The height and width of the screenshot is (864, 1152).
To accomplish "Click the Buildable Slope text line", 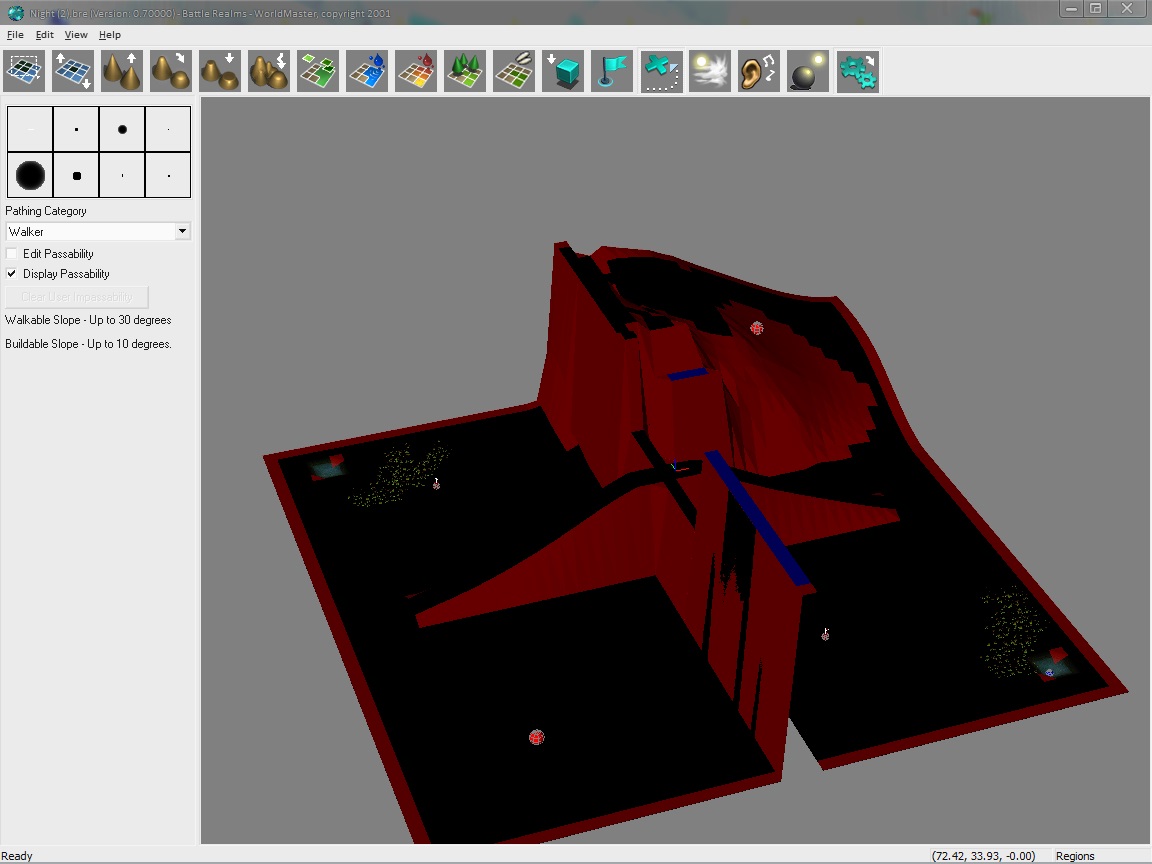I will [x=88, y=344].
